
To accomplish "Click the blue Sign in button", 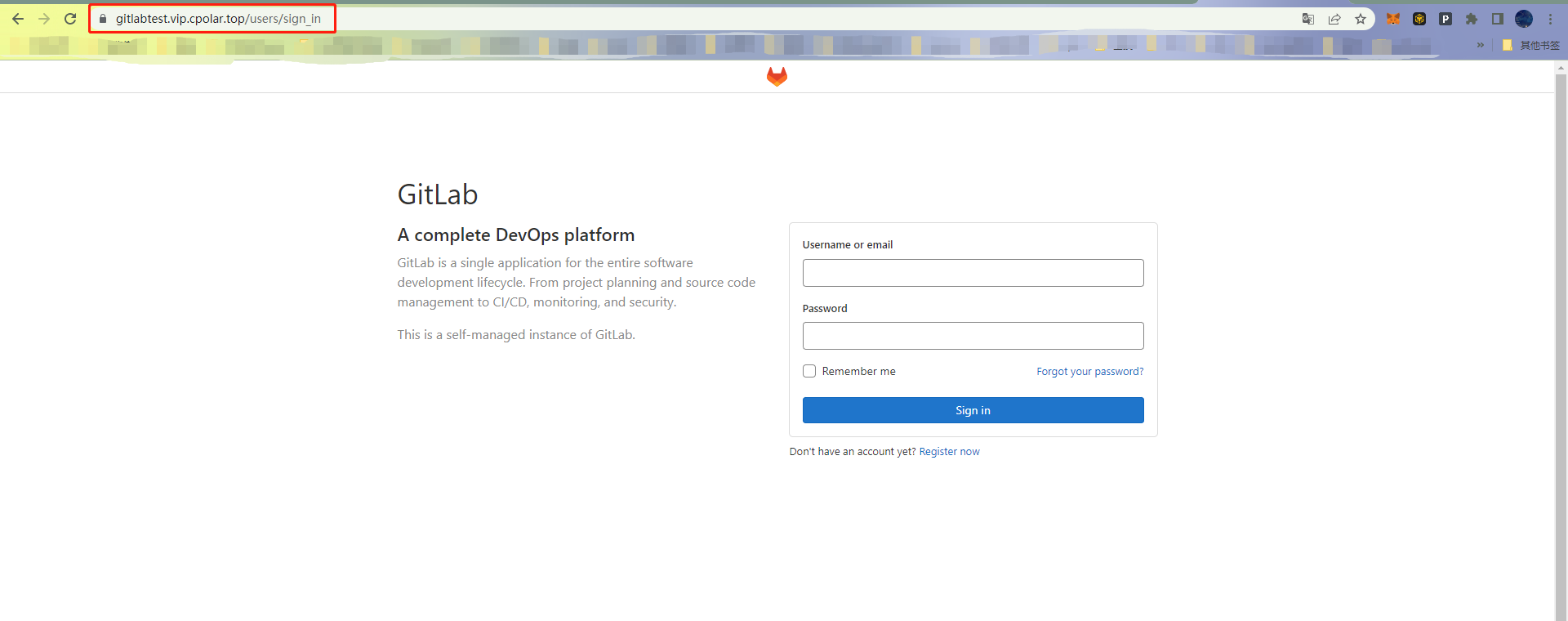I will [x=973, y=410].
